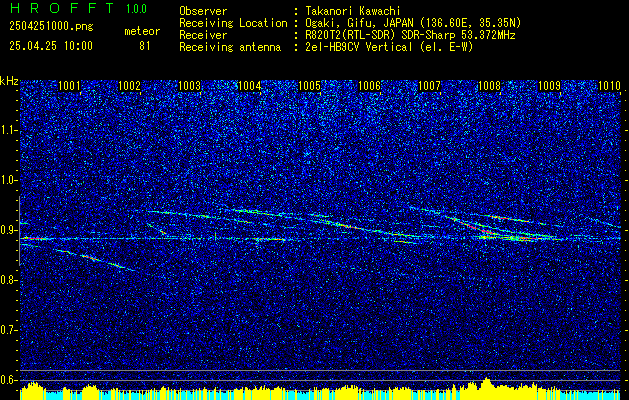Image resolution: width=629 pixels, height=400 pixels.
Task: Click time marker 1006
Action: click(x=369, y=85)
